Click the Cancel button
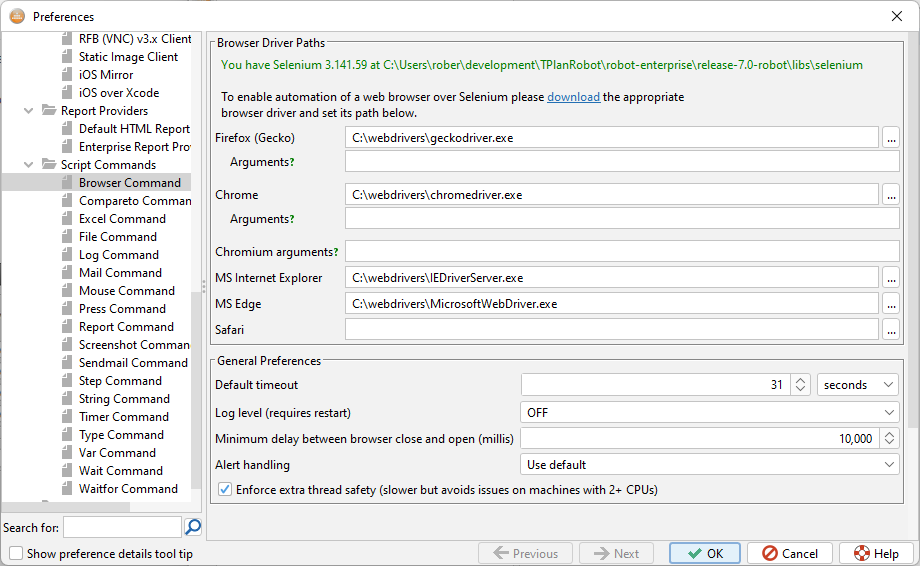 tap(789, 553)
